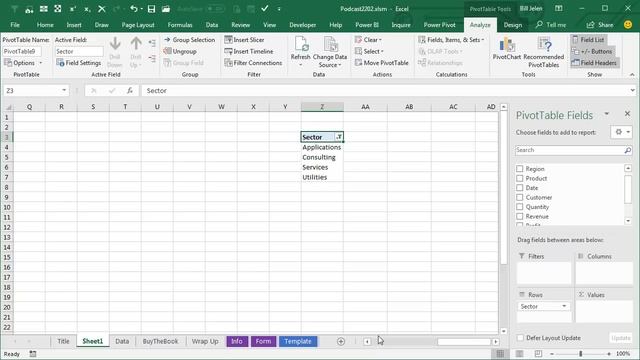The image size is (640, 360).
Task: Click the Save icon in quick access toolbar
Action: pyautogui.click(x=151, y=9)
